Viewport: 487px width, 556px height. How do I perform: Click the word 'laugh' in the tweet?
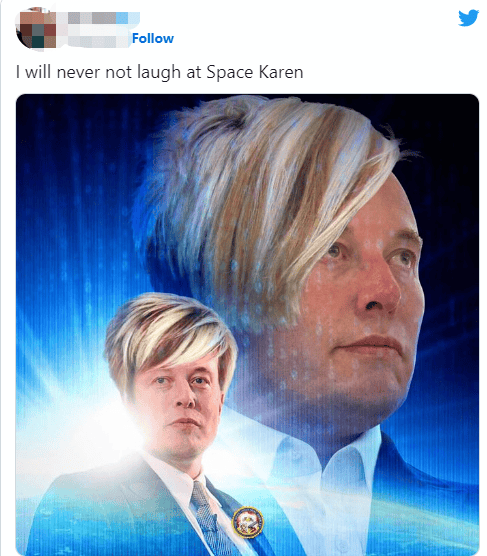(x=159, y=73)
